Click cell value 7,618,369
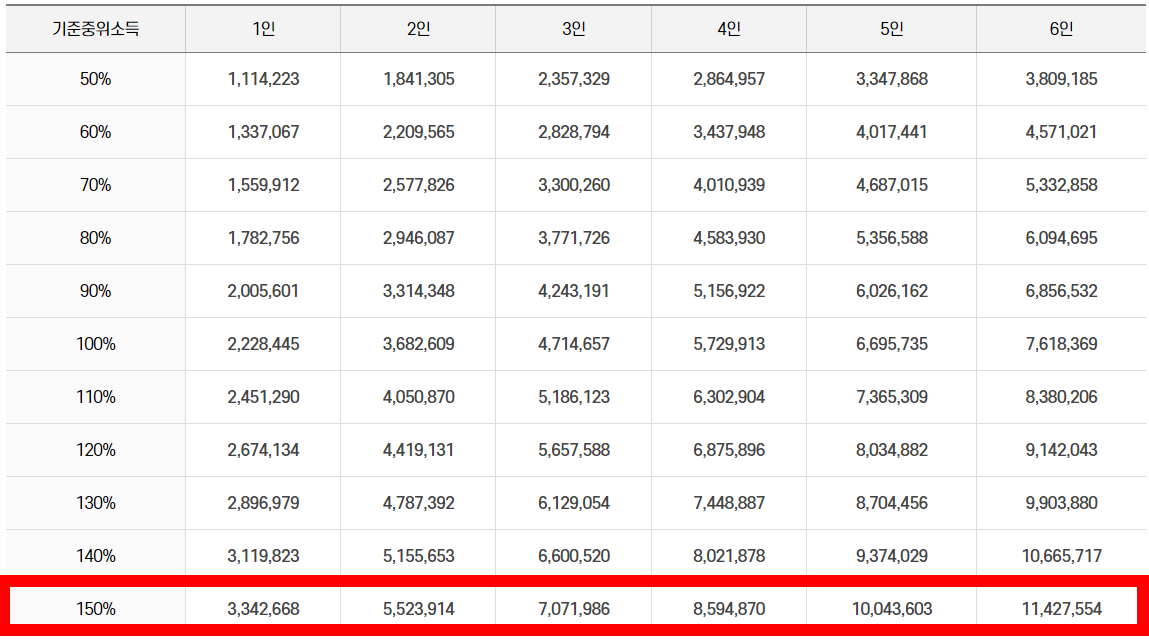Image resolution: width=1149 pixels, height=639 pixels. pos(1061,344)
